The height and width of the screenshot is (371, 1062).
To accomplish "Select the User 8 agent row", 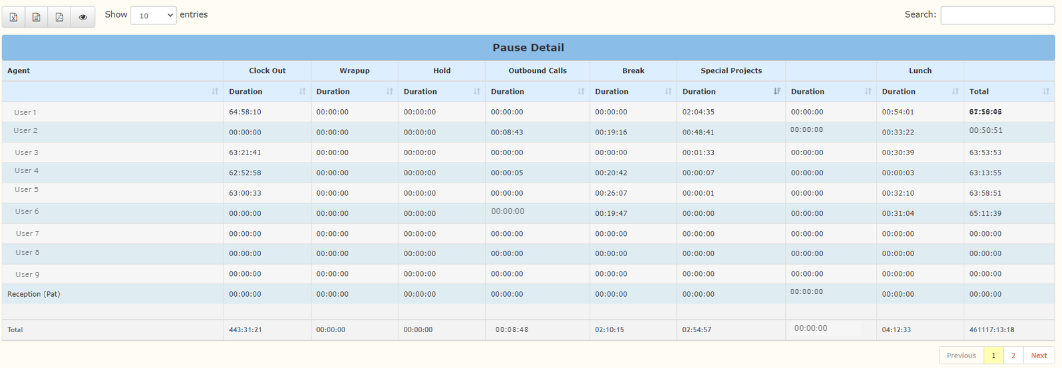I will coord(528,254).
